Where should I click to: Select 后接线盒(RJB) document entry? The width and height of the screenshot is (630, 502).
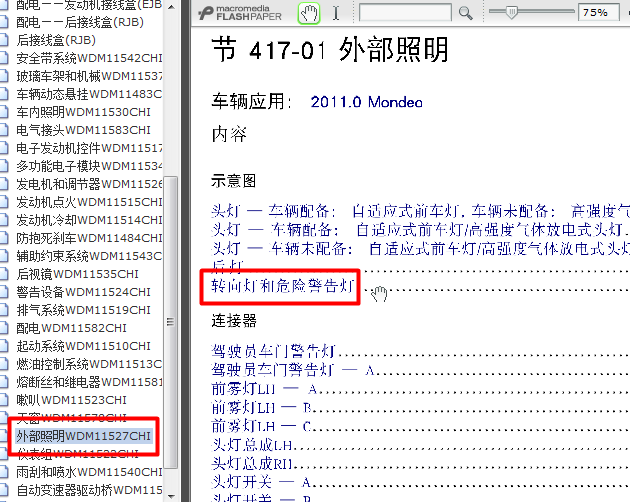(x=56, y=40)
